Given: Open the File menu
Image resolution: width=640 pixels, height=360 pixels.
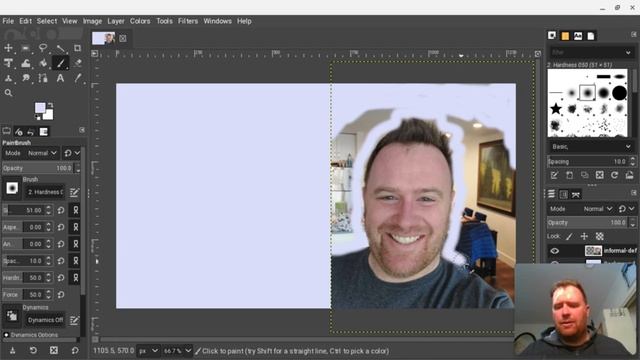Looking at the screenshot, I should (8, 21).
